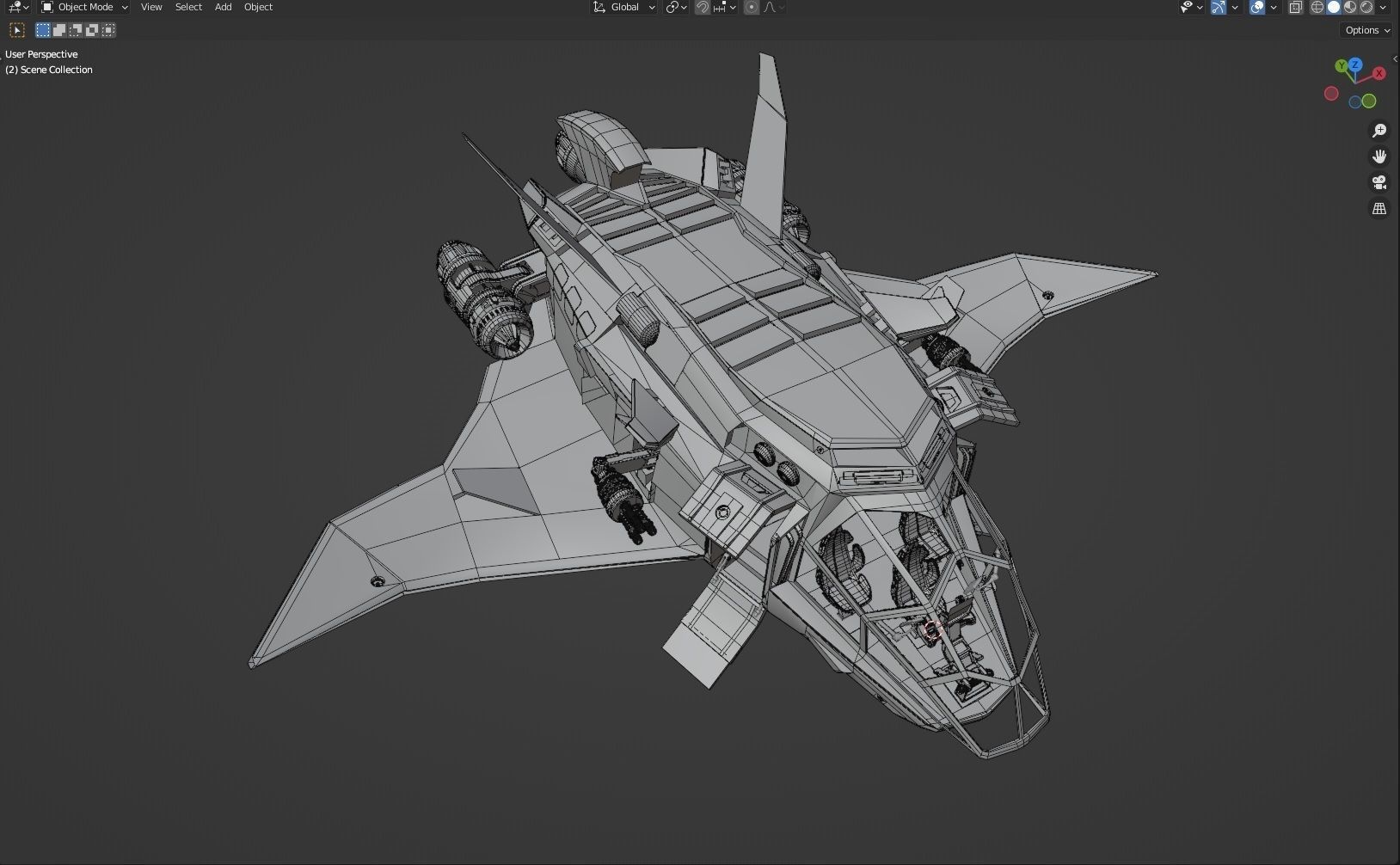Open the snapping options dropdown
The image size is (1400, 865).
(x=724, y=7)
